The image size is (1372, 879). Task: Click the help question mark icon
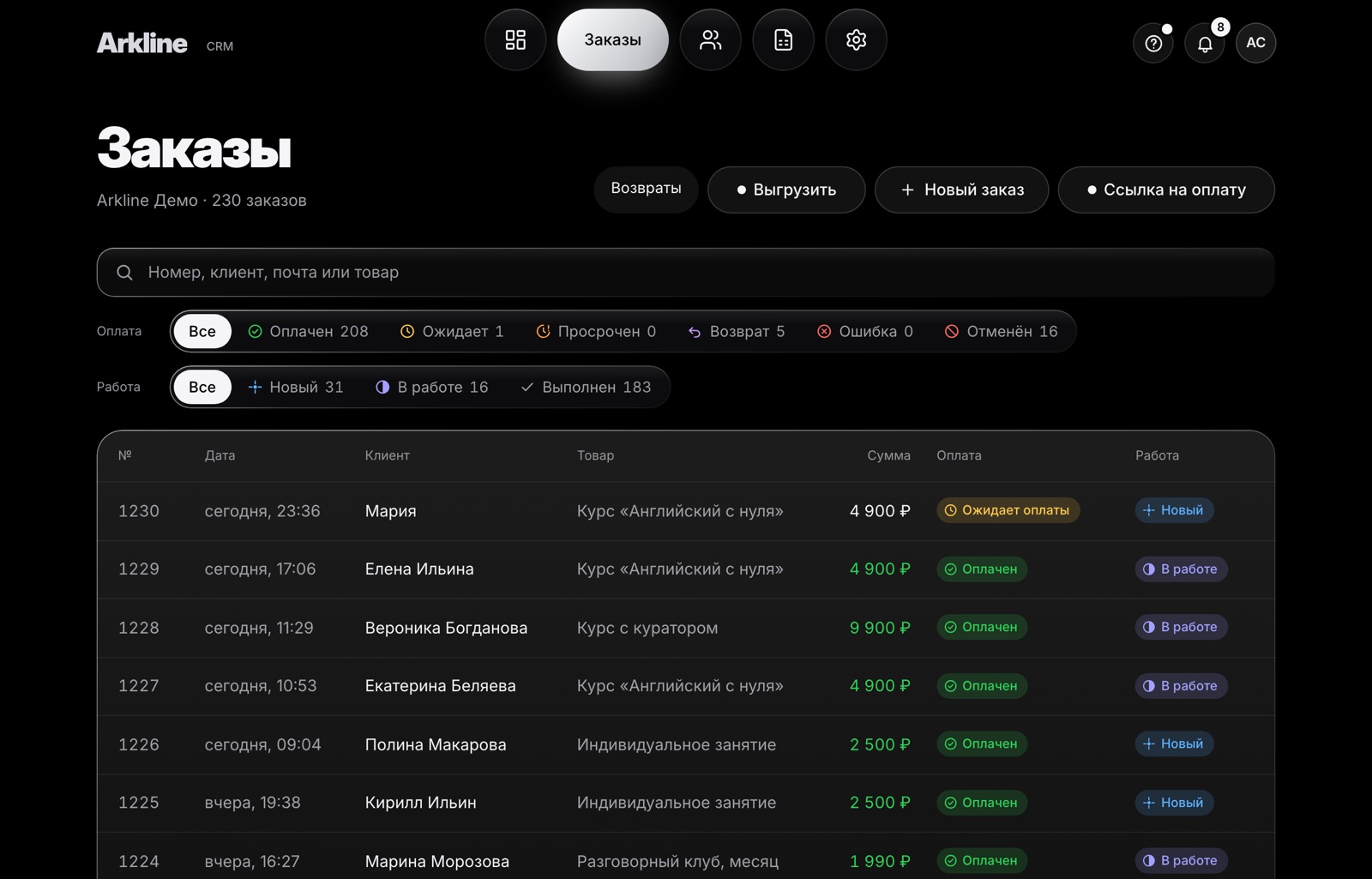point(1153,43)
